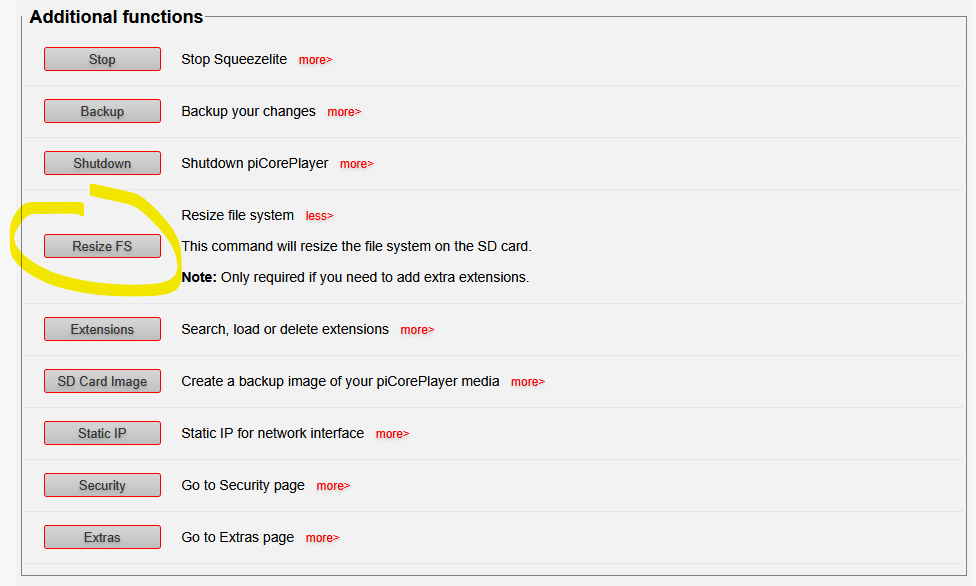The width and height of the screenshot is (976, 586).
Task: Expand 'more>' next to Stop Squeezelite
Action: [x=315, y=60]
